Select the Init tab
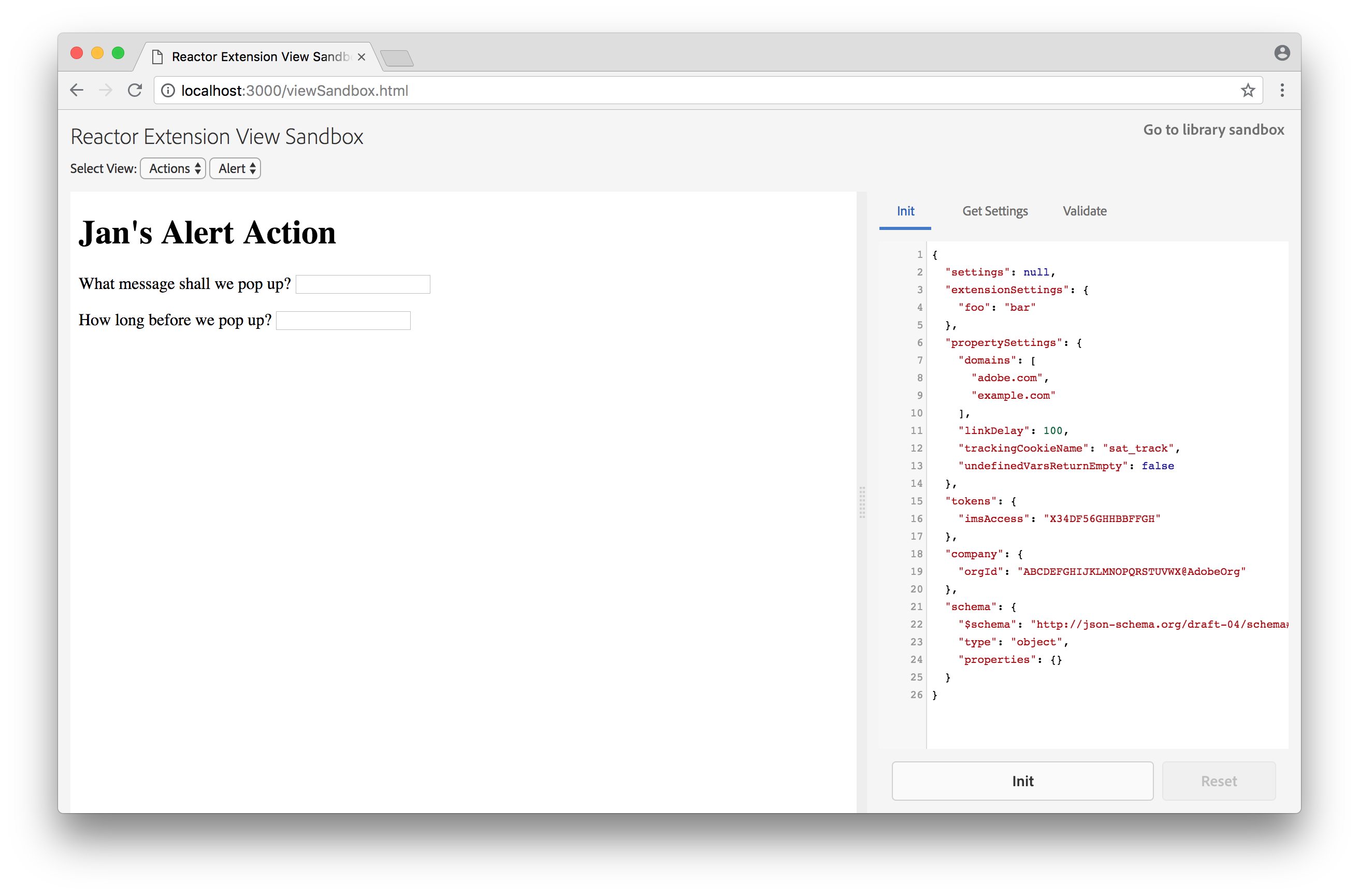 (x=905, y=211)
